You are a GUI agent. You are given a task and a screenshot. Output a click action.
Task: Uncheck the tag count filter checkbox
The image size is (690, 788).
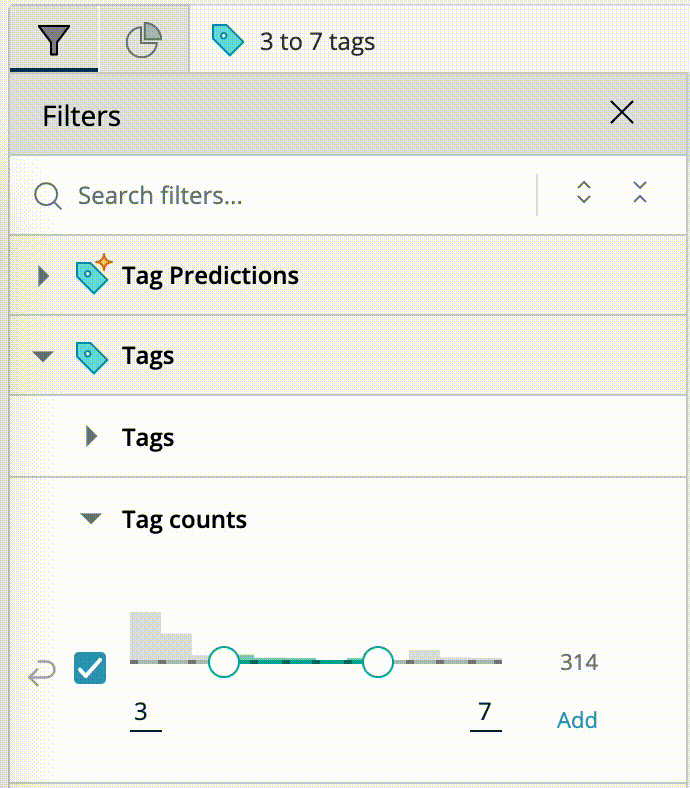click(x=90, y=668)
